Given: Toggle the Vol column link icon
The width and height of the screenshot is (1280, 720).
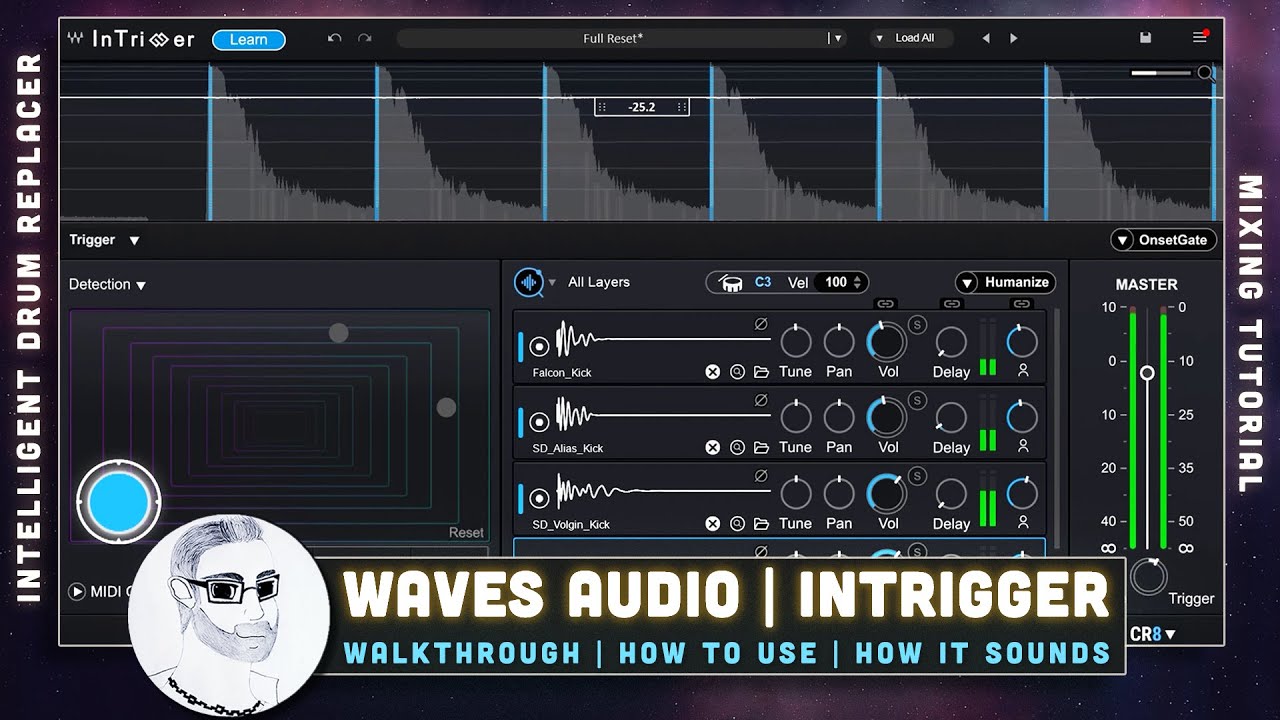Looking at the screenshot, I should (x=885, y=304).
